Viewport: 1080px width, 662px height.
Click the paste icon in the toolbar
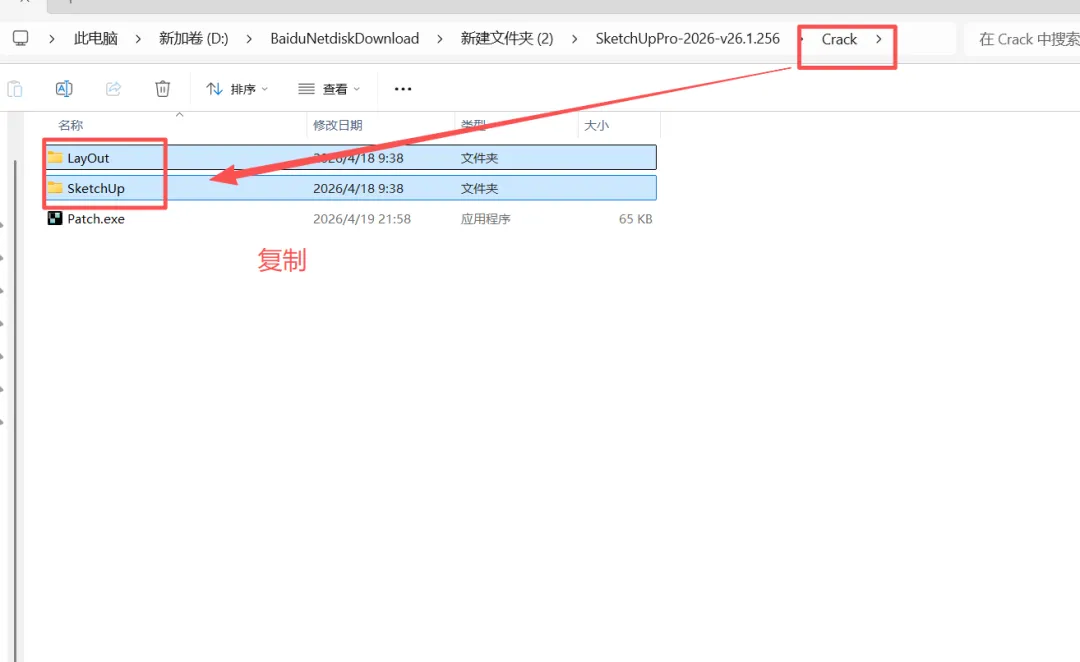[15, 89]
